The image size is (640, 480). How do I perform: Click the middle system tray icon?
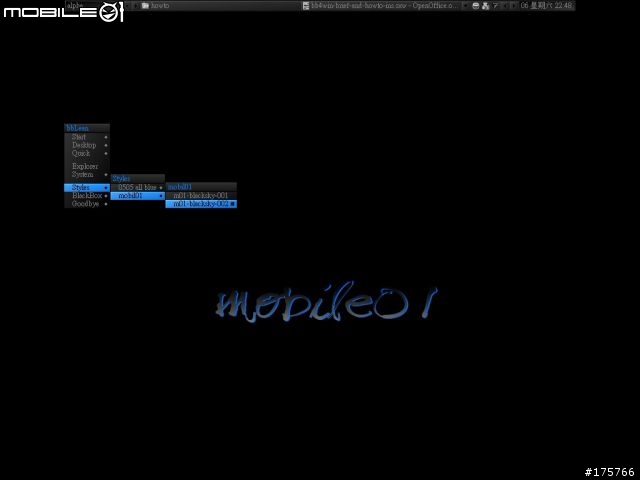point(485,6)
